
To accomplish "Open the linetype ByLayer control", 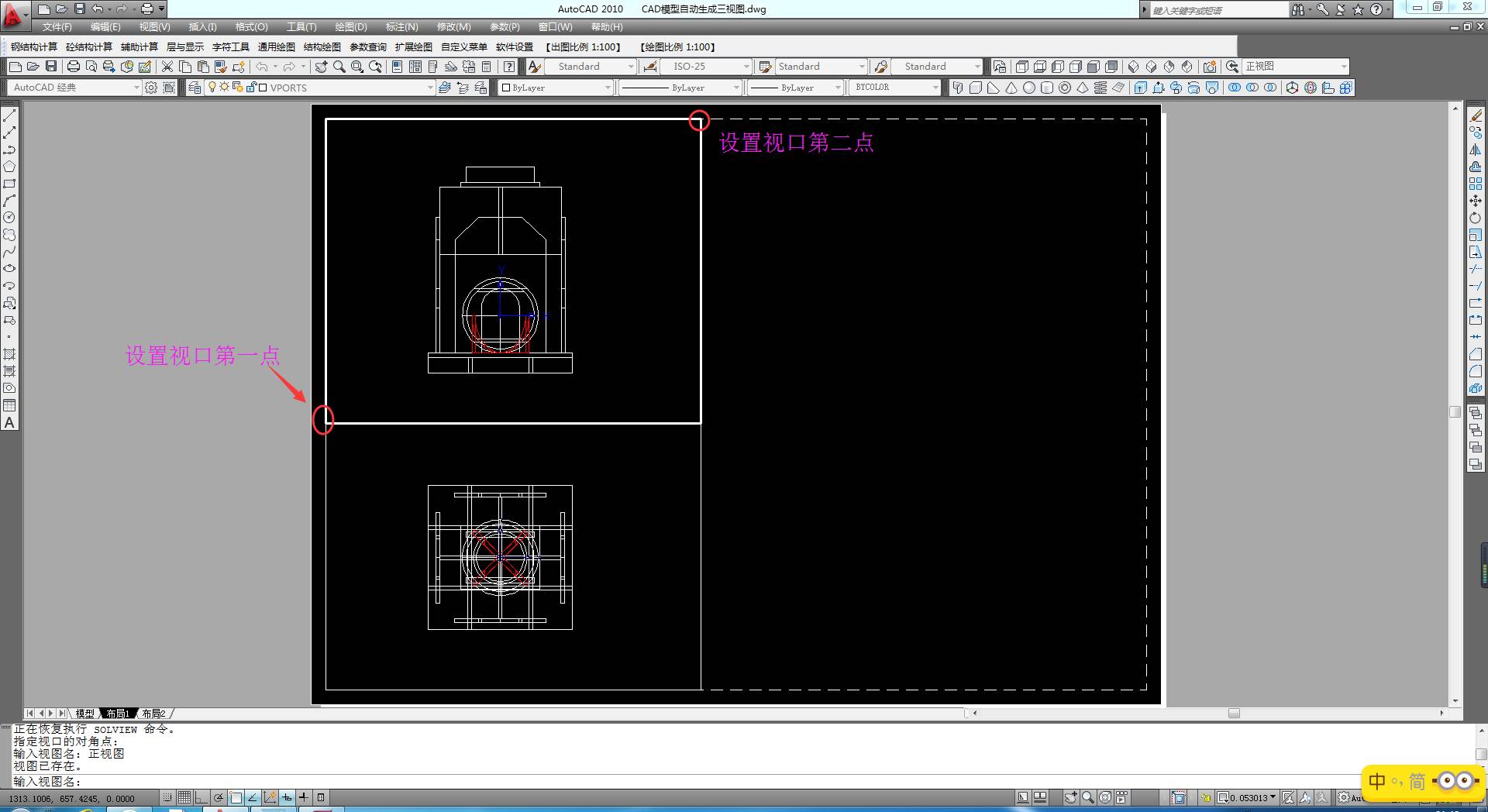I will tap(680, 88).
